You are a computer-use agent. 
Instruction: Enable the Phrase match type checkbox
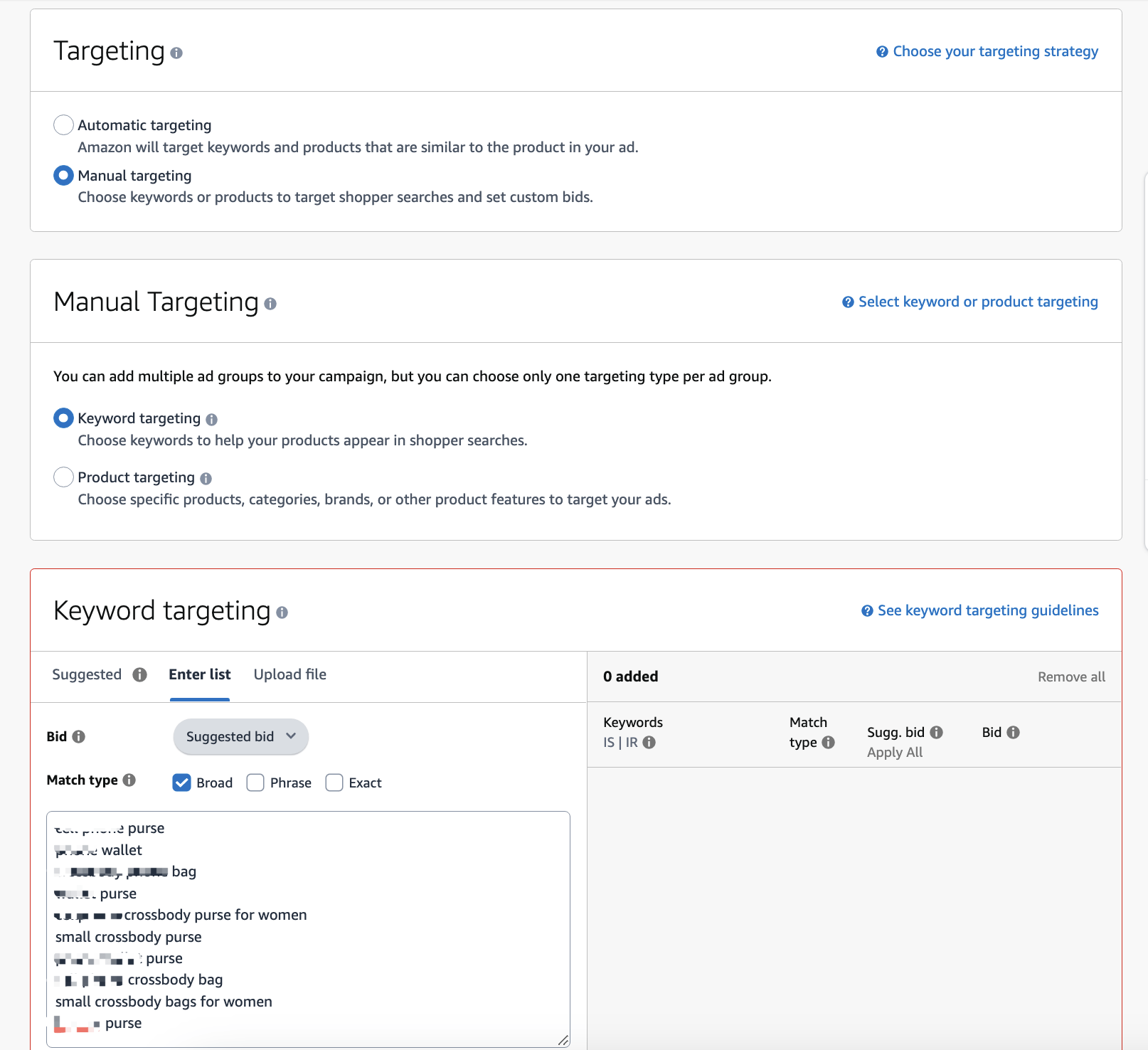pyautogui.click(x=255, y=783)
